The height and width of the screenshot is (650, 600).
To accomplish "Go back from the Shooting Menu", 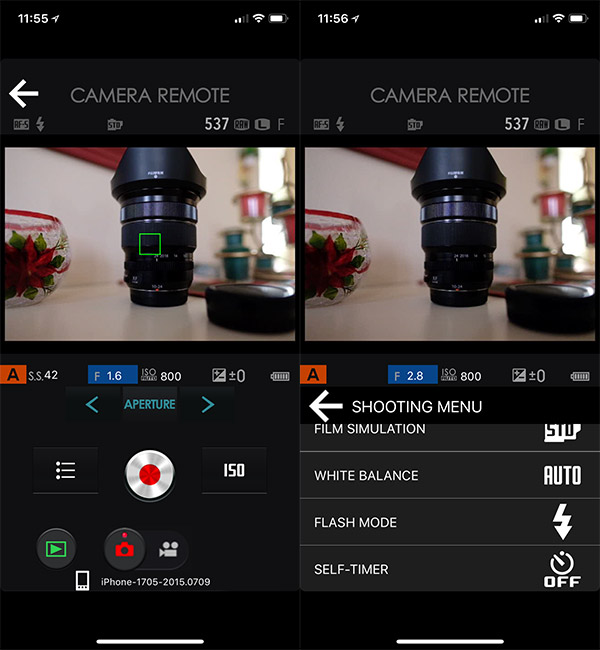I will (x=326, y=406).
